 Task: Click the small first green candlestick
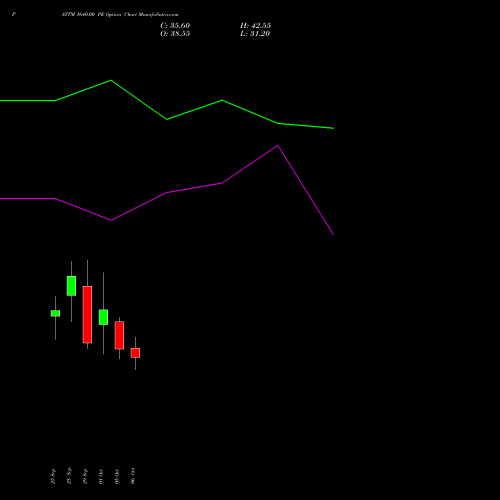(x=55, y=313)
